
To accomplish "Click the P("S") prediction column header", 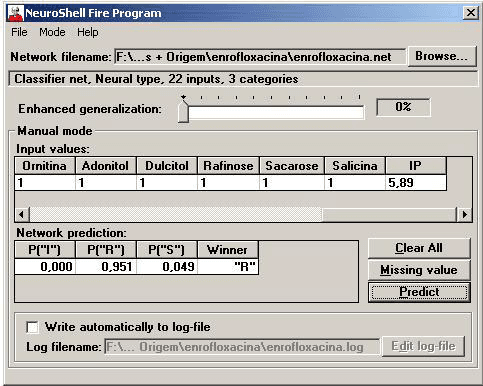I will tap(167, 250).
